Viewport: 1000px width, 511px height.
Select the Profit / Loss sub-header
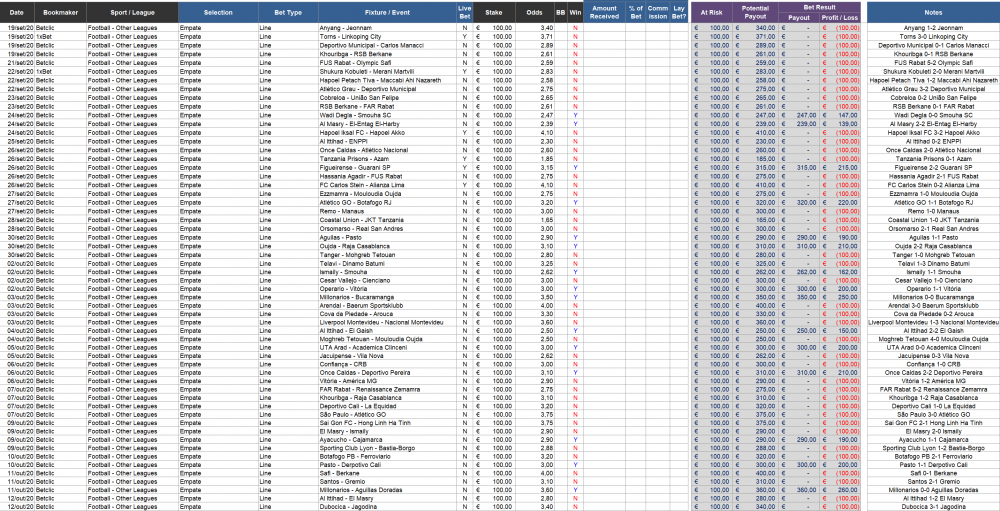point(841,18)
